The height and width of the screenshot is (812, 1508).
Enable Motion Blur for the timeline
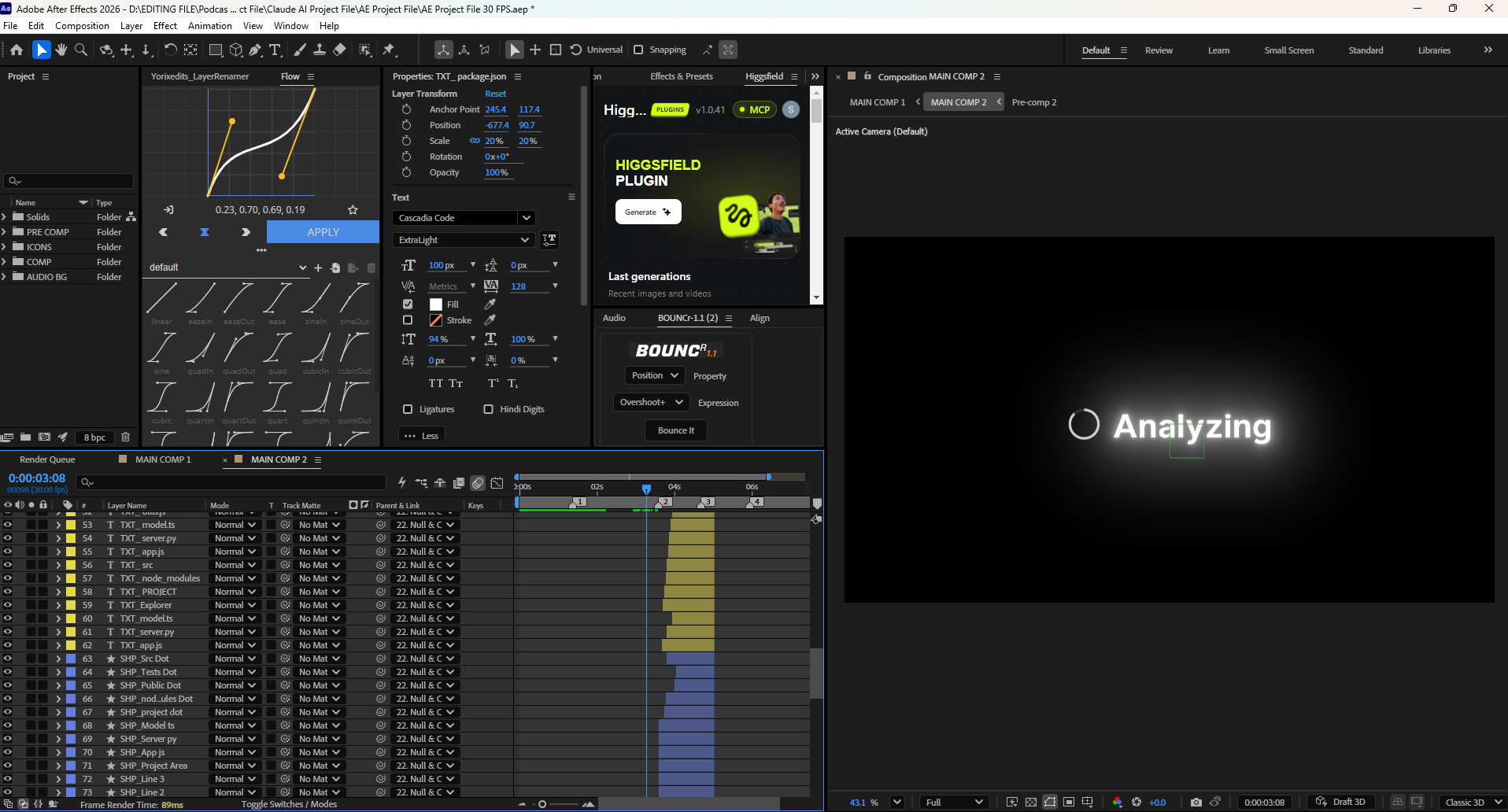tap(478, 482)
